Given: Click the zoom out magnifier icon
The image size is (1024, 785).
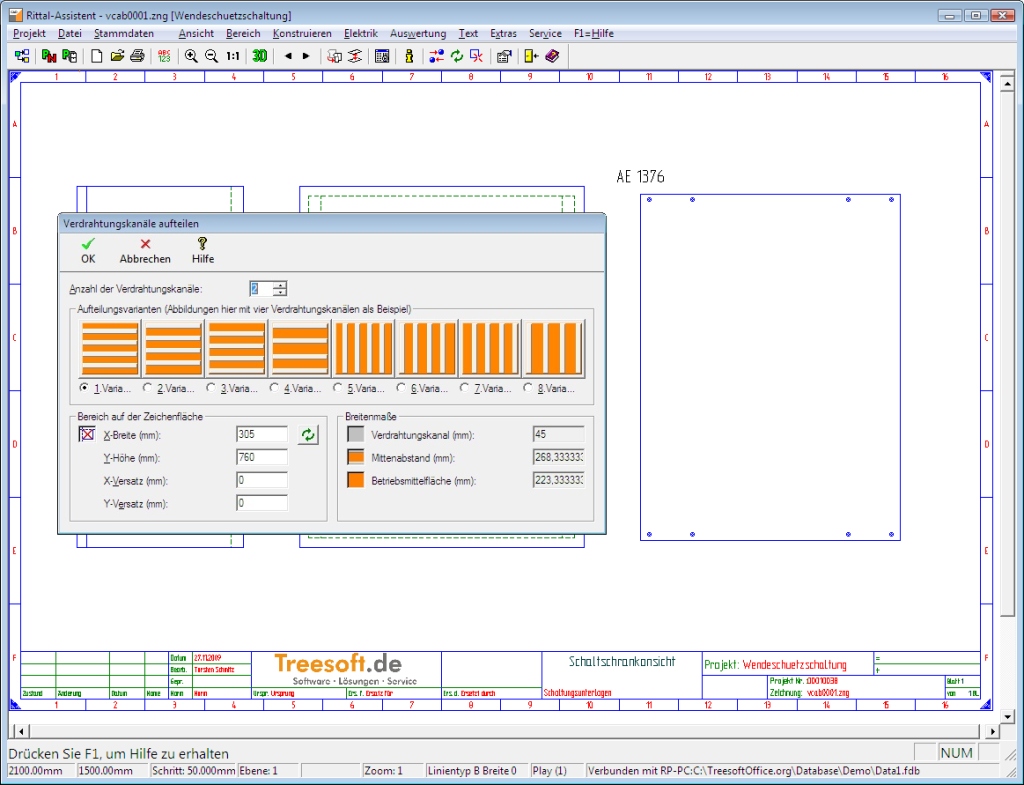Looking at the screenshot, I should pos(211,56).
